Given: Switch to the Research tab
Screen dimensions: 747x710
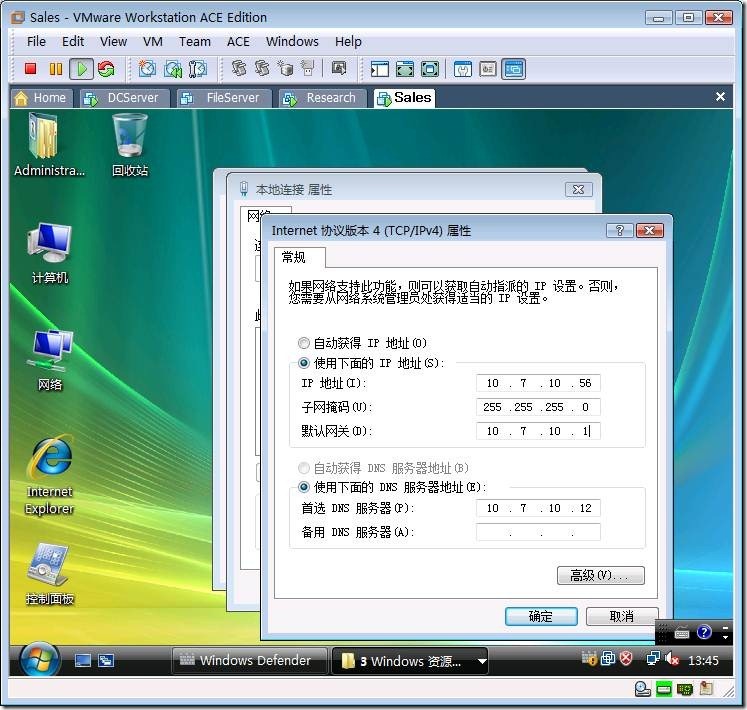Looking at the screenshot, I should (x=323, y=98).
